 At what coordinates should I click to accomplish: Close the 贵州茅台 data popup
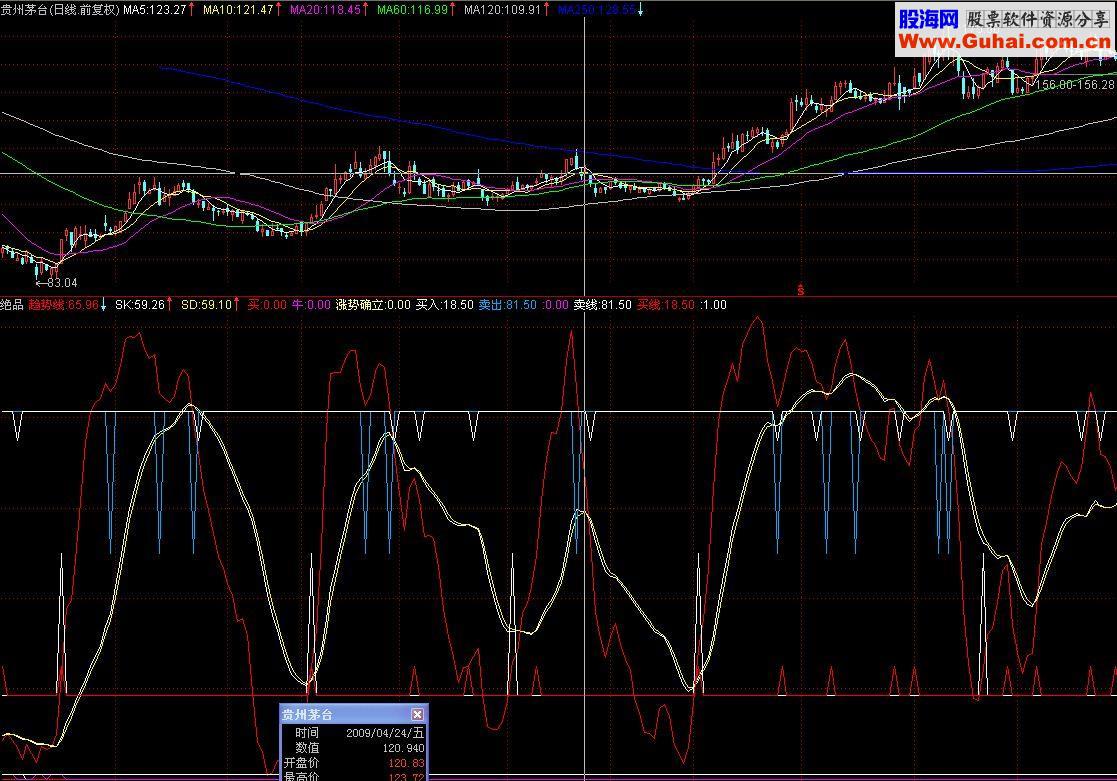417,714
